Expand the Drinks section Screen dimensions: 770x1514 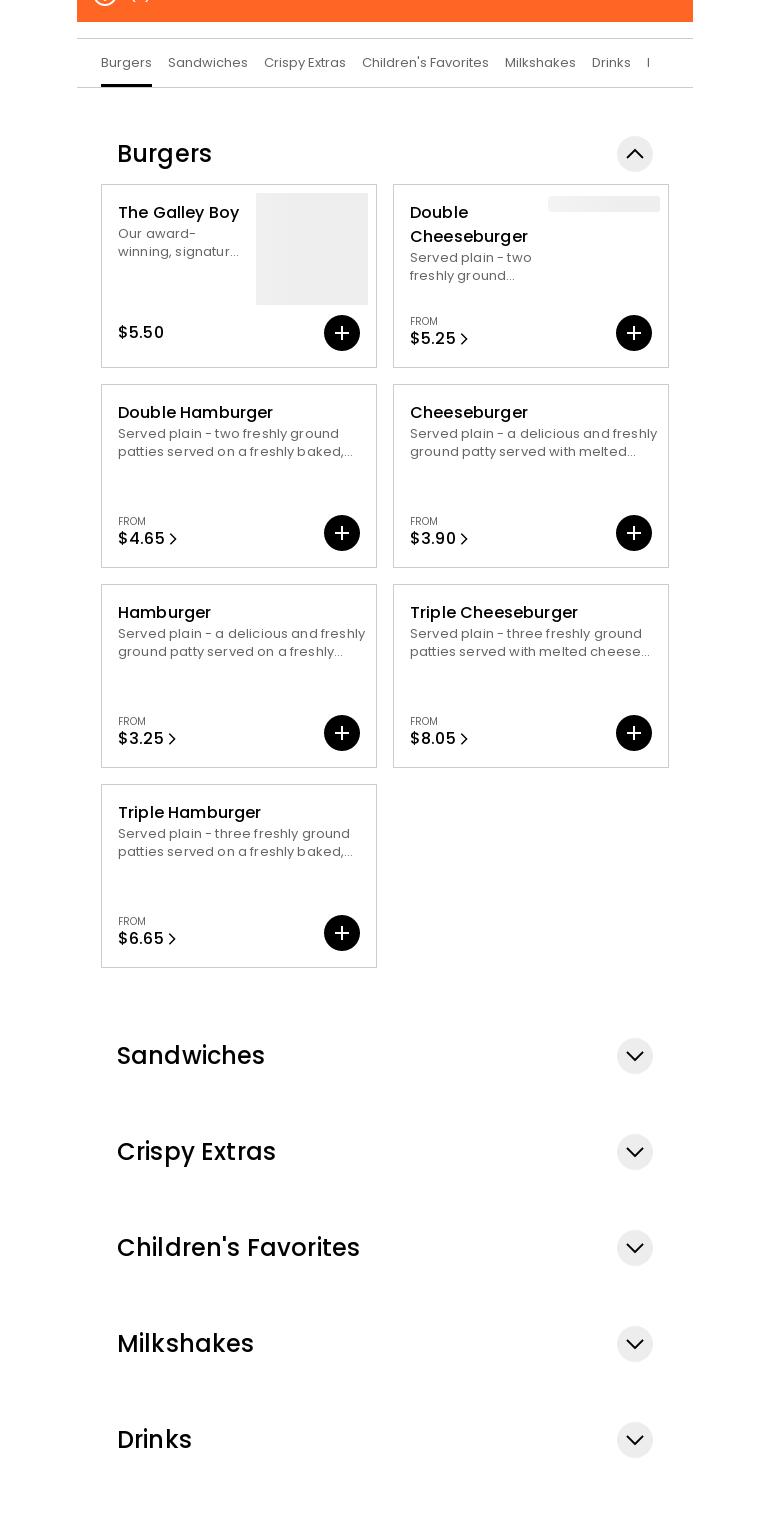635,1440
